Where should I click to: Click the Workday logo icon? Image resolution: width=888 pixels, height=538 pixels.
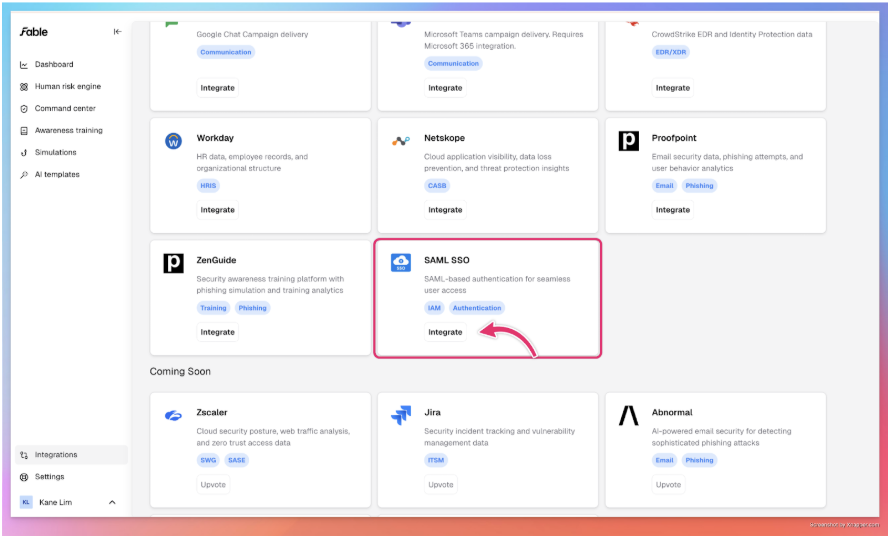tap(173, 140)
